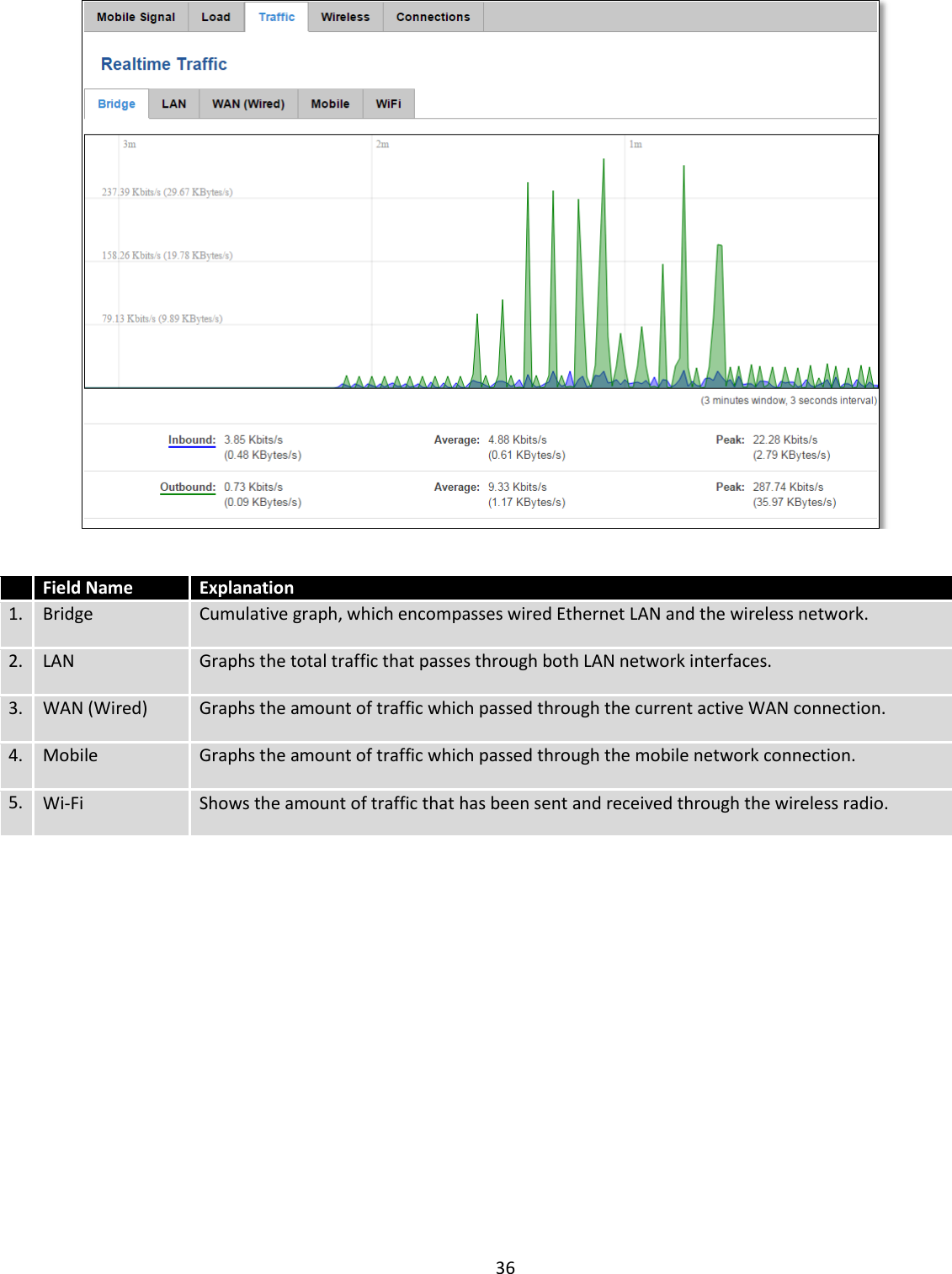This screenshot has width=952, height=1274.
Task: Select the Inbound peak value 22.28 Kbits/s
Action: coord(785,440)
